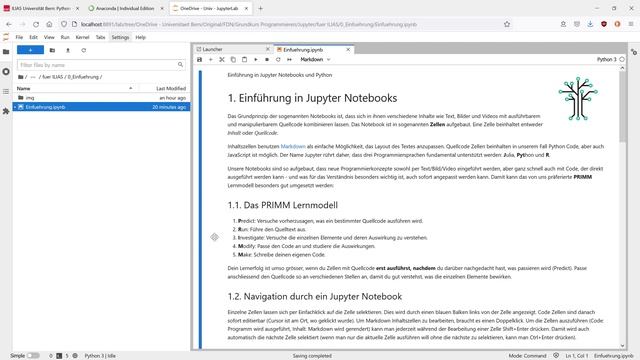The height and width of the screenshot is (360, 640).
Task: Open the Extension Manager puzzle icon
Action: pos(6,111)
